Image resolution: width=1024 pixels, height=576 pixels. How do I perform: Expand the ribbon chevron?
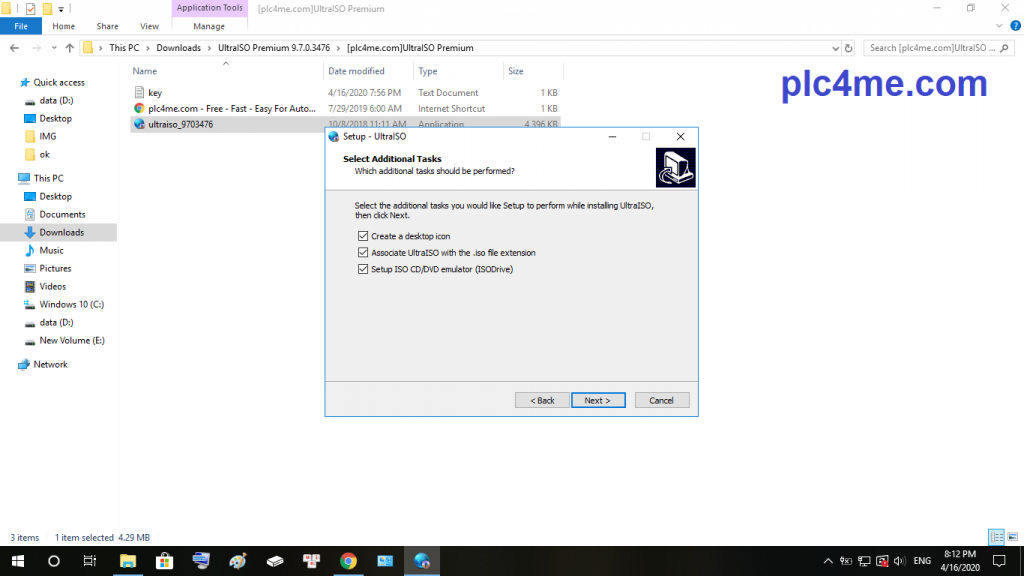(x=999, y=26)
